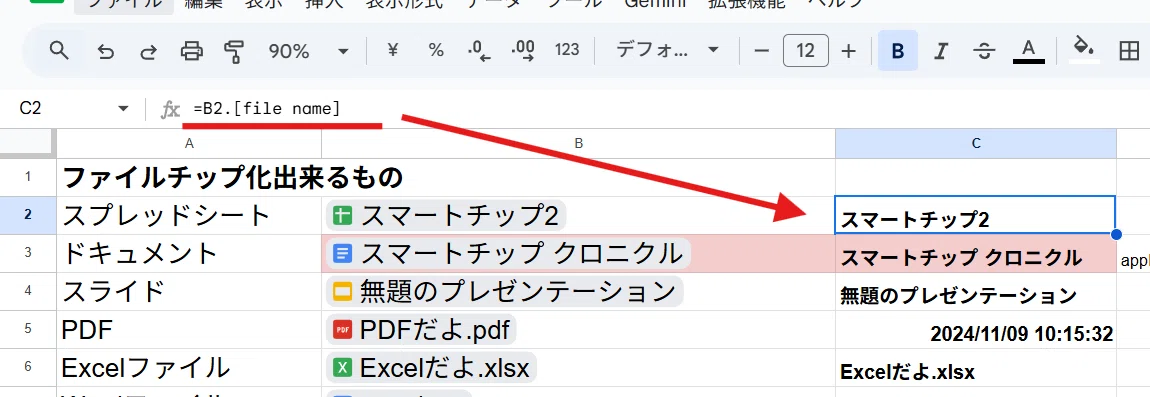Viewport: 1150px width, 397px height.
Task: Toggle strikethrough formatting
Action: click(x=984, y=51)
